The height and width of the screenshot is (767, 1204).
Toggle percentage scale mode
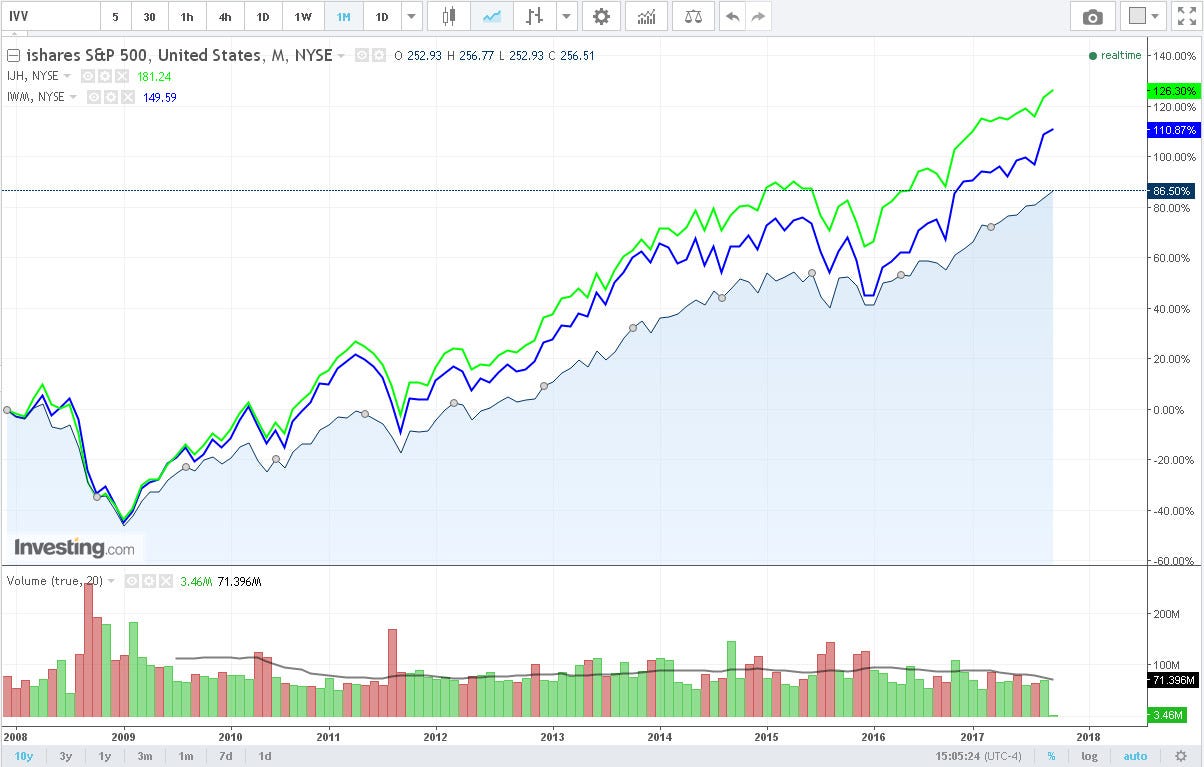pyautogui.click(x=1051, y=756)
